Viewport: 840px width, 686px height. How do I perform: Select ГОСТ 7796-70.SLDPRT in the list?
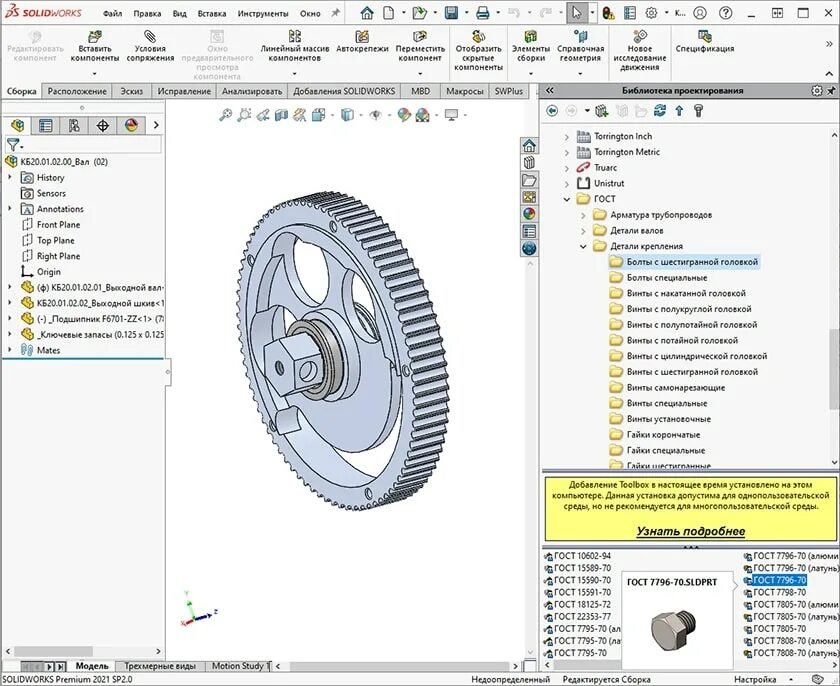781,580
